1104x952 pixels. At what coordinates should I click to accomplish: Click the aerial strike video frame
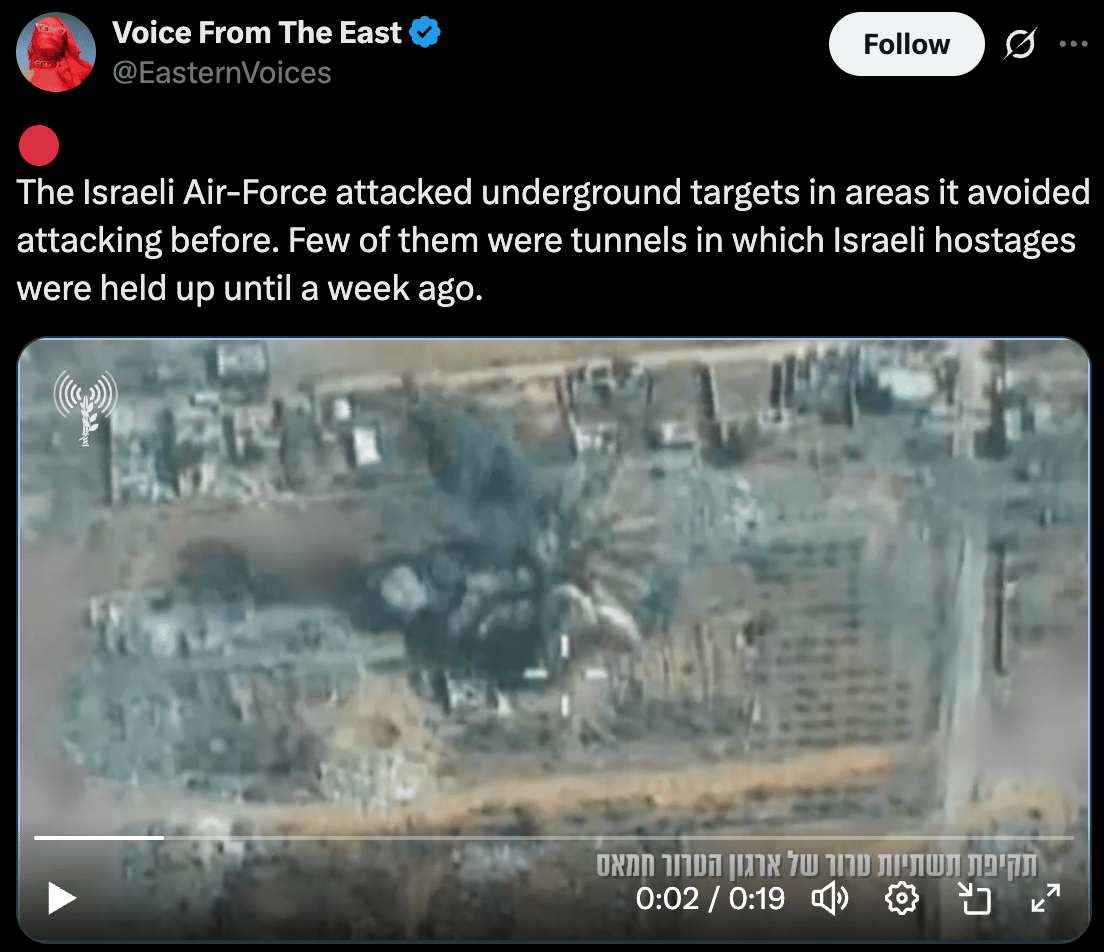tap(554, 584)
